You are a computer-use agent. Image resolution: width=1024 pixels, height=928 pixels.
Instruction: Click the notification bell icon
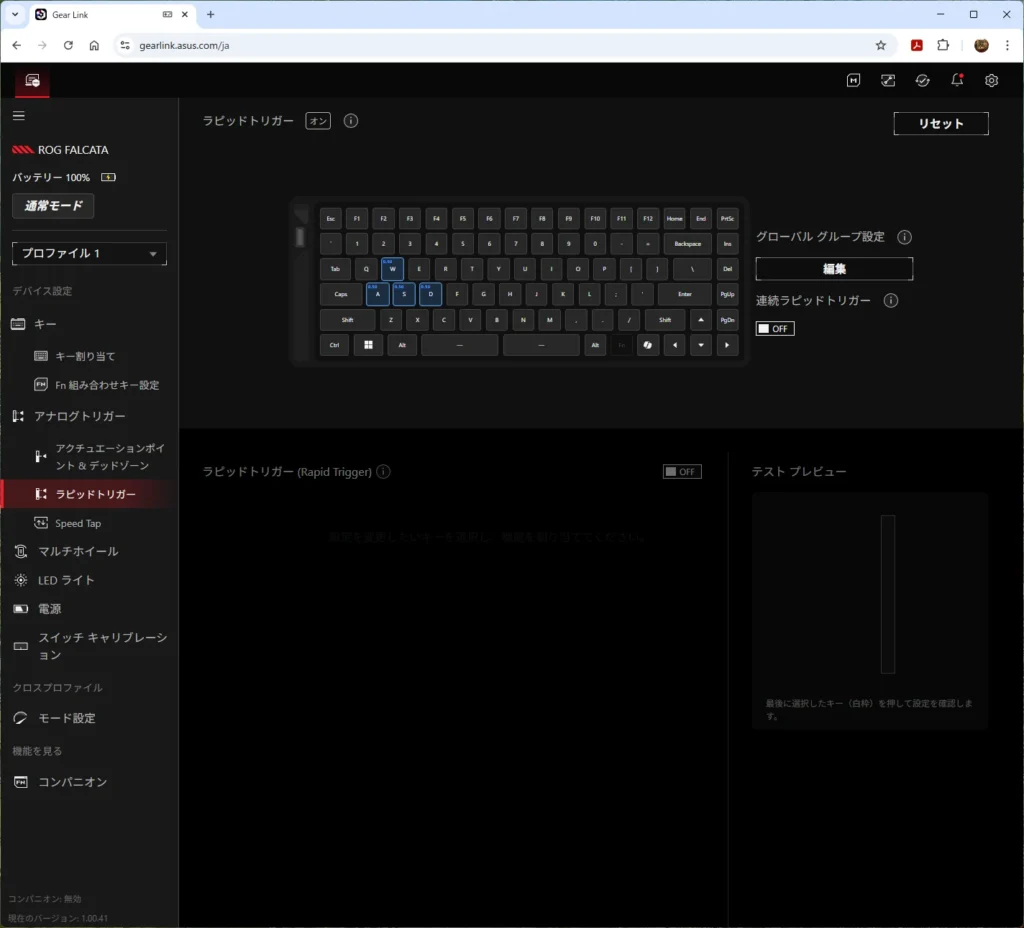957,81
